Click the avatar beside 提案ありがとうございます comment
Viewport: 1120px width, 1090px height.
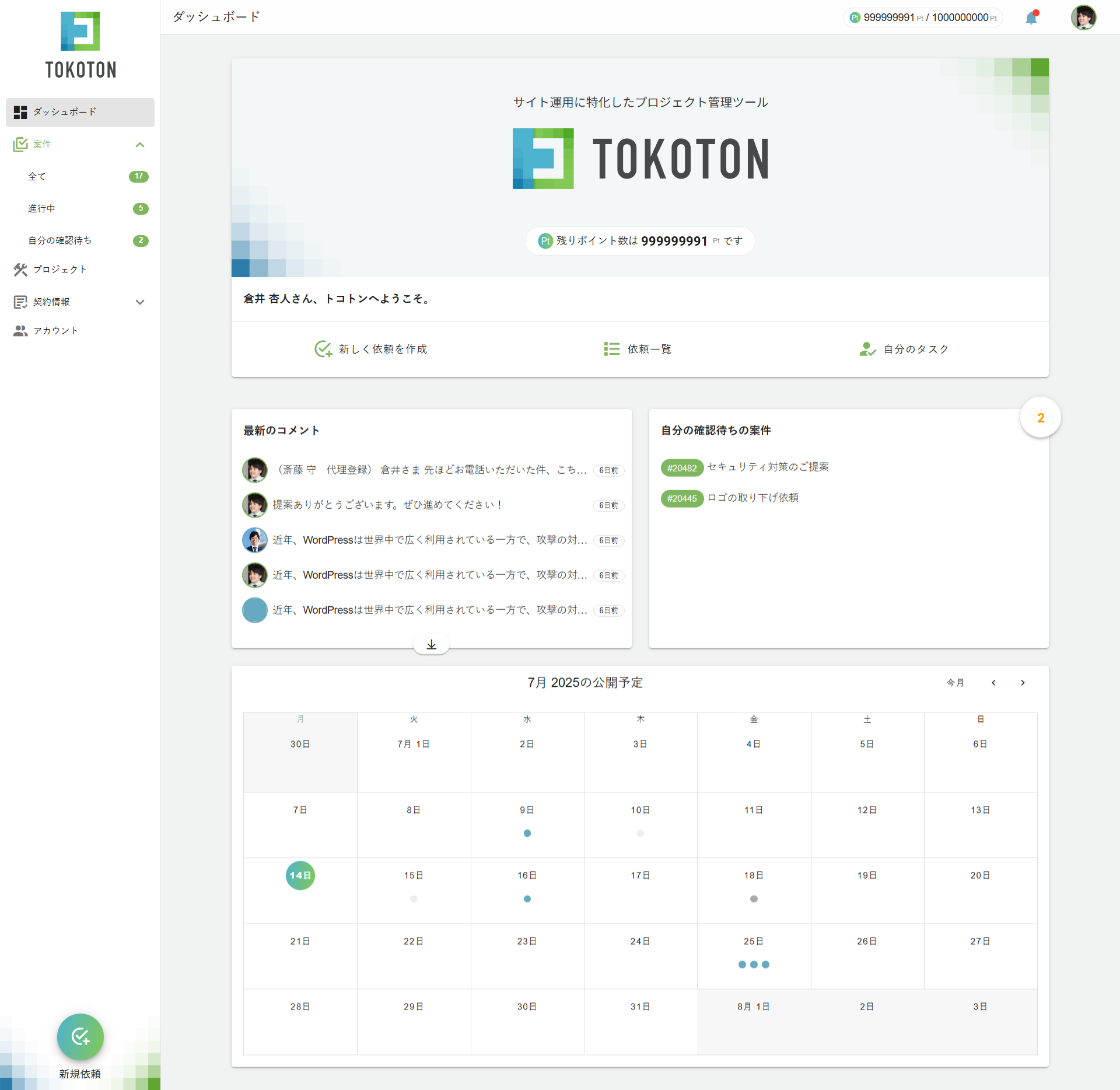coord(255,505)
